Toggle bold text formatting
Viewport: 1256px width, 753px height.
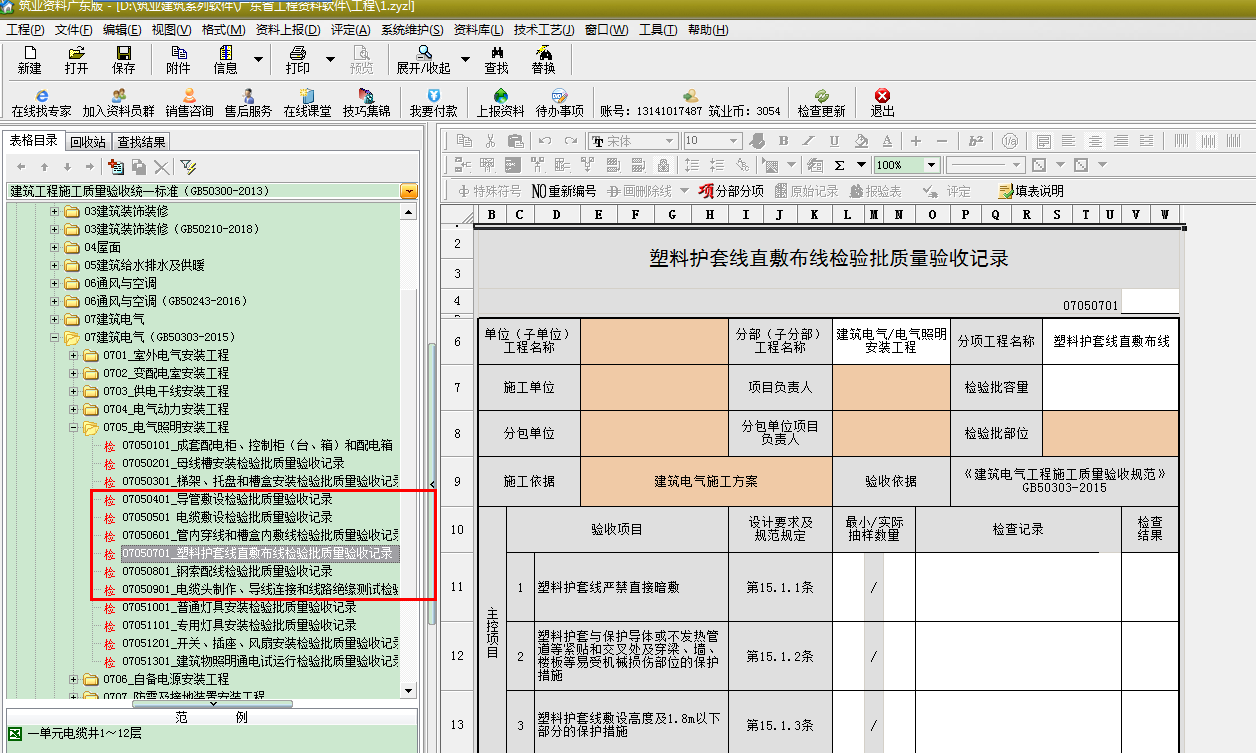(783, 141)
